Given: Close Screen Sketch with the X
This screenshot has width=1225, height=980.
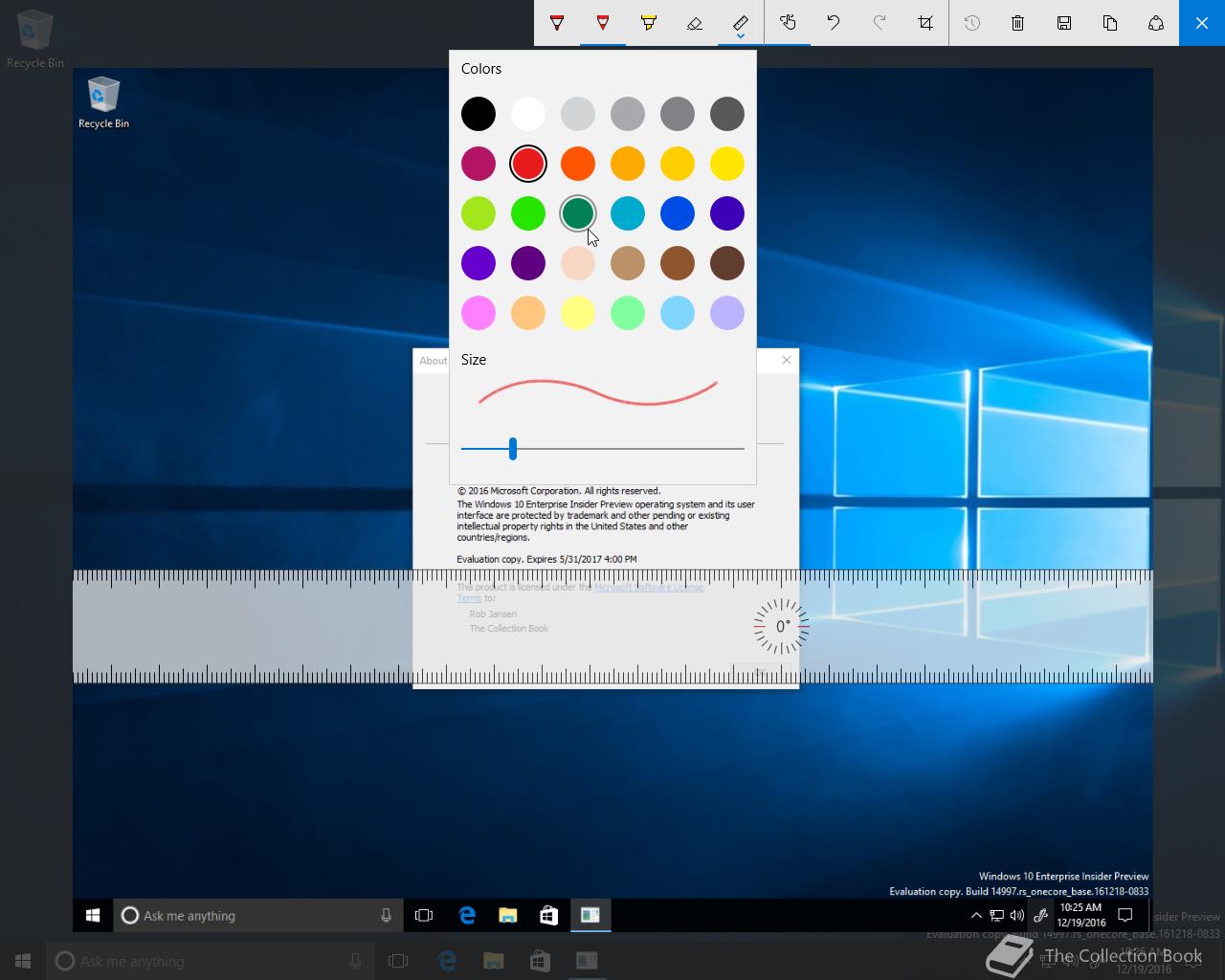Looking at the screenshot, I should pyautogui.click(x=1202, y=23).
